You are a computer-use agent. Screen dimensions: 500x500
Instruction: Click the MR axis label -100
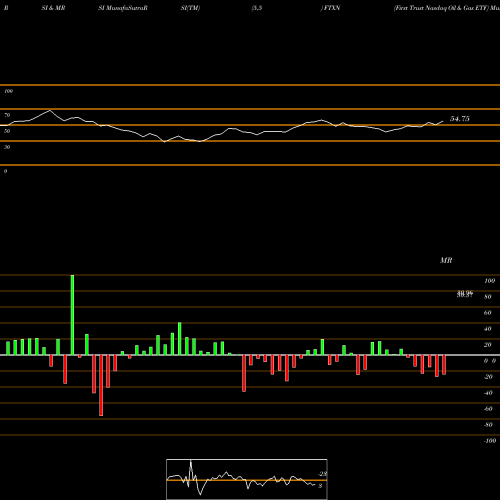(x=490, y=441)
